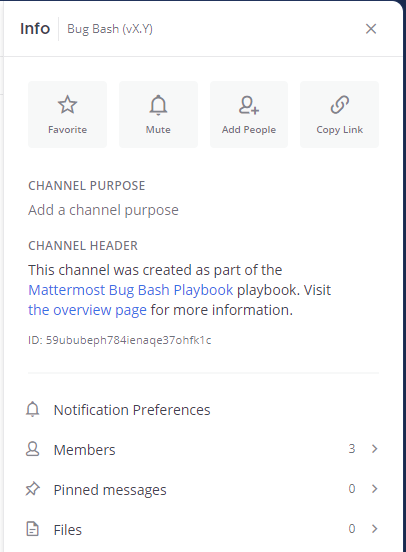Click the Add People icon
Viewport: 406px width, 552px height.
click(x=249, y=105)
